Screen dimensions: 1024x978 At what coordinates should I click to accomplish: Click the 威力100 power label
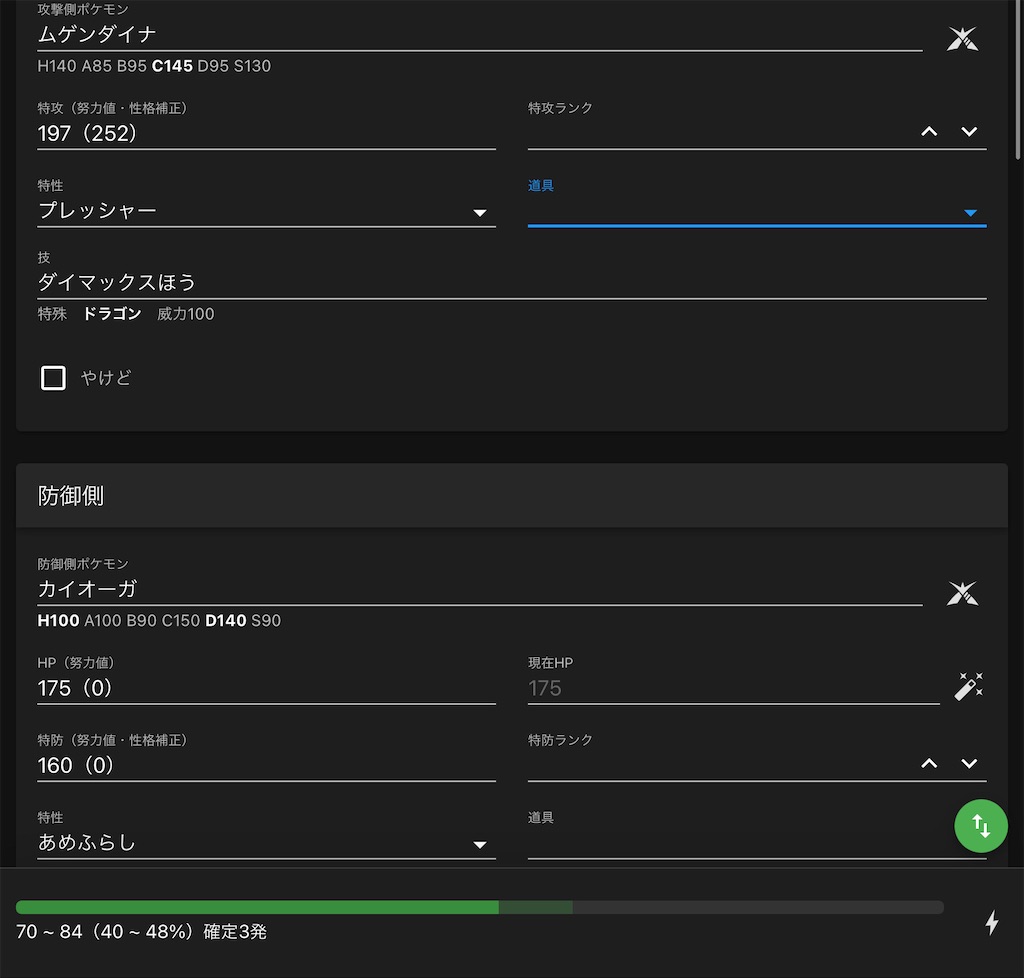pos(185,314)
